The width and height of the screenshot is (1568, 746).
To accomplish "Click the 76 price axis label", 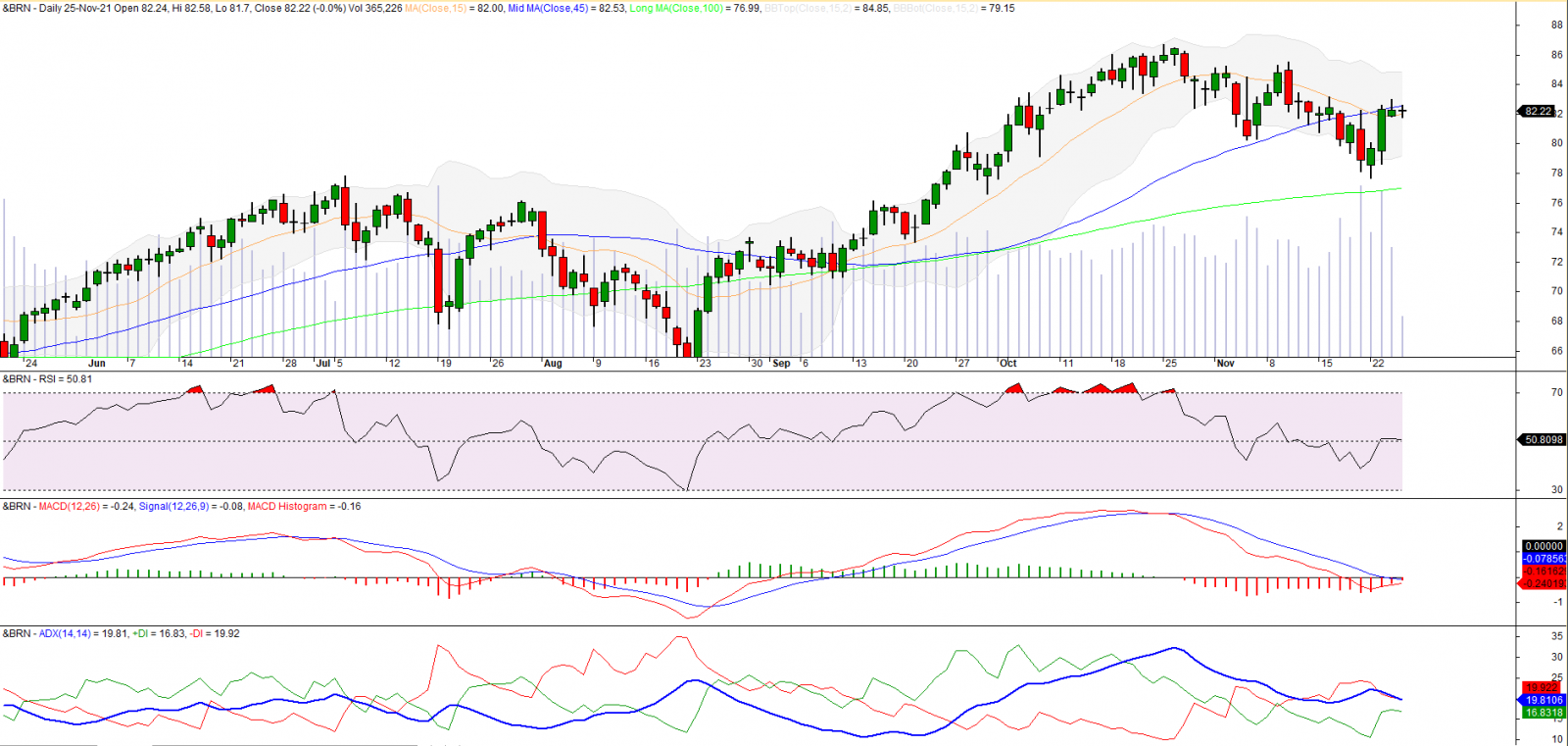I will pyautogui.click(x=1557, y=203).
